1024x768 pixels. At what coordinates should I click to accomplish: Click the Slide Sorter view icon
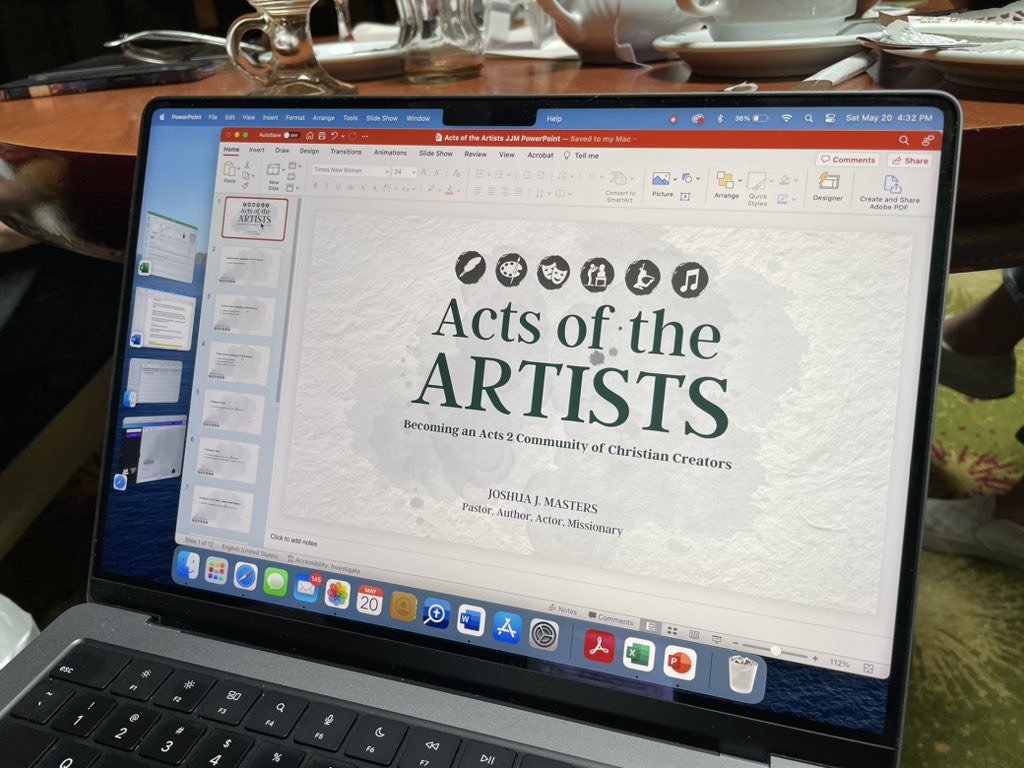672,631
